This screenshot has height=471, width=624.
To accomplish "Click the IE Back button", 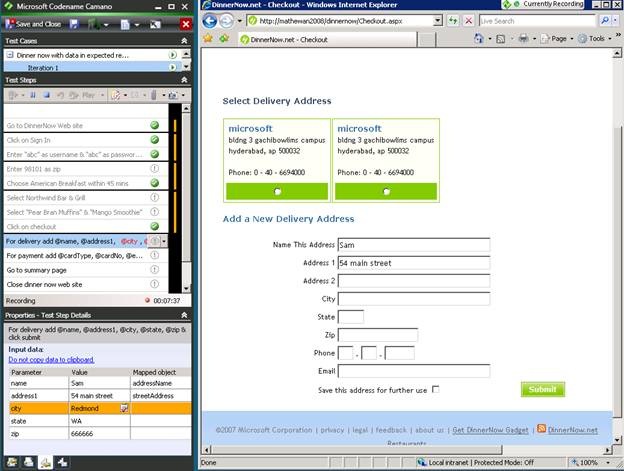I will [210, 21].
